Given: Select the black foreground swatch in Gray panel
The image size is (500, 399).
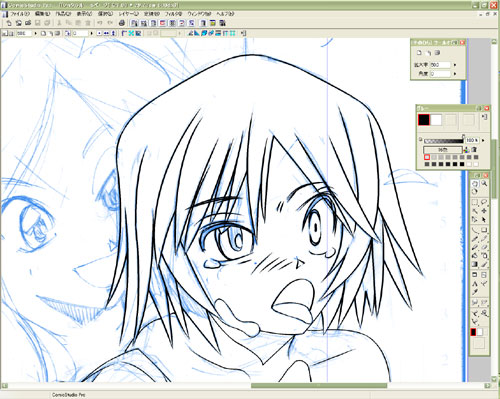Looking at the screenshot, I should pos(424,120).
